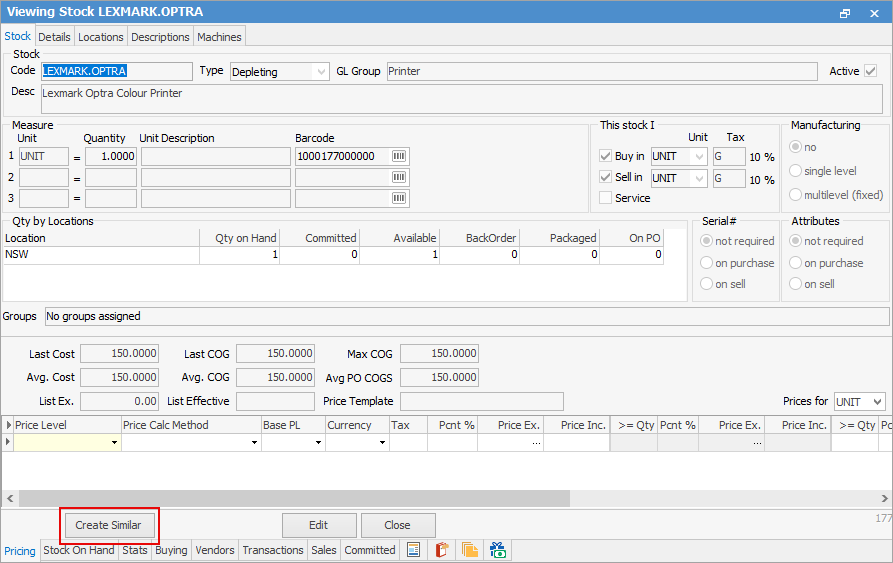The height and width of the screenshot is (563, 893).
Task: Open the Stock On Hand bottom tab
Action: [x=79, y=550]
